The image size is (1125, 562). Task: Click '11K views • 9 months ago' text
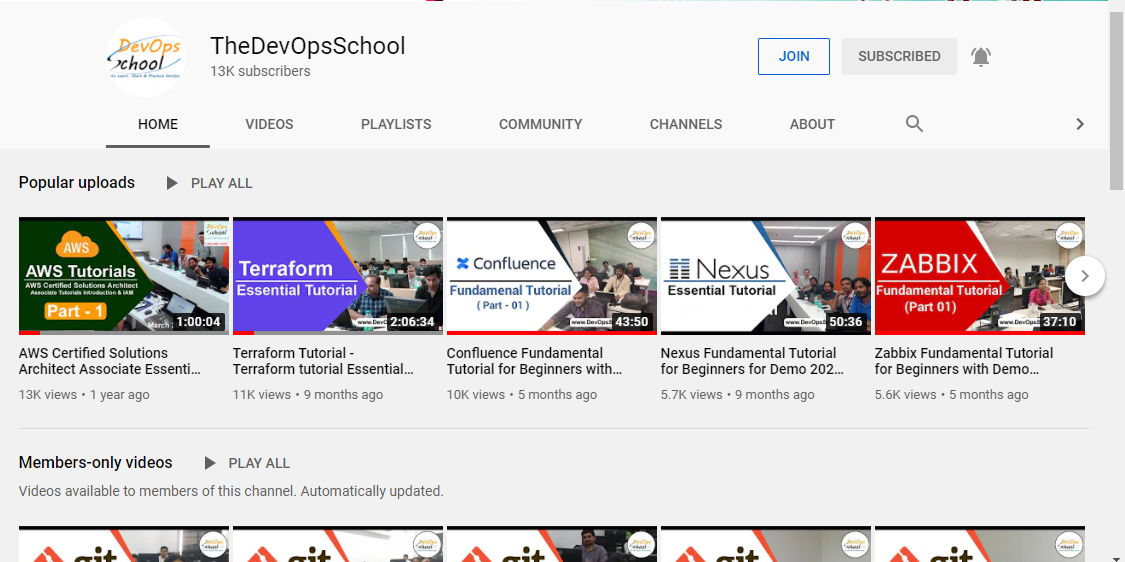308,395
